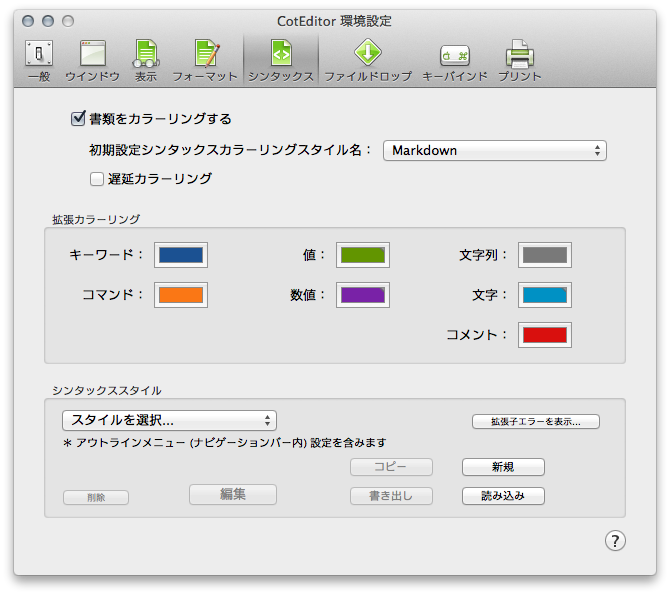Uncheck 書類をカラーリングする checkbox

click(x=79, y=119)
